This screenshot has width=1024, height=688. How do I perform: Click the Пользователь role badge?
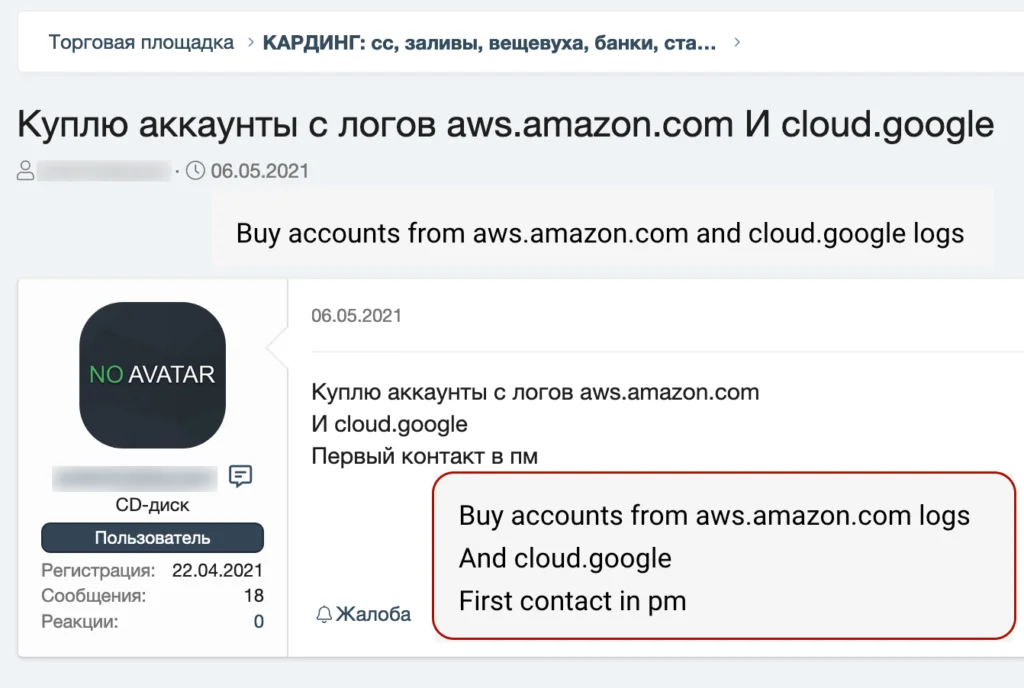pyautogui.click(x=151, y=538)
